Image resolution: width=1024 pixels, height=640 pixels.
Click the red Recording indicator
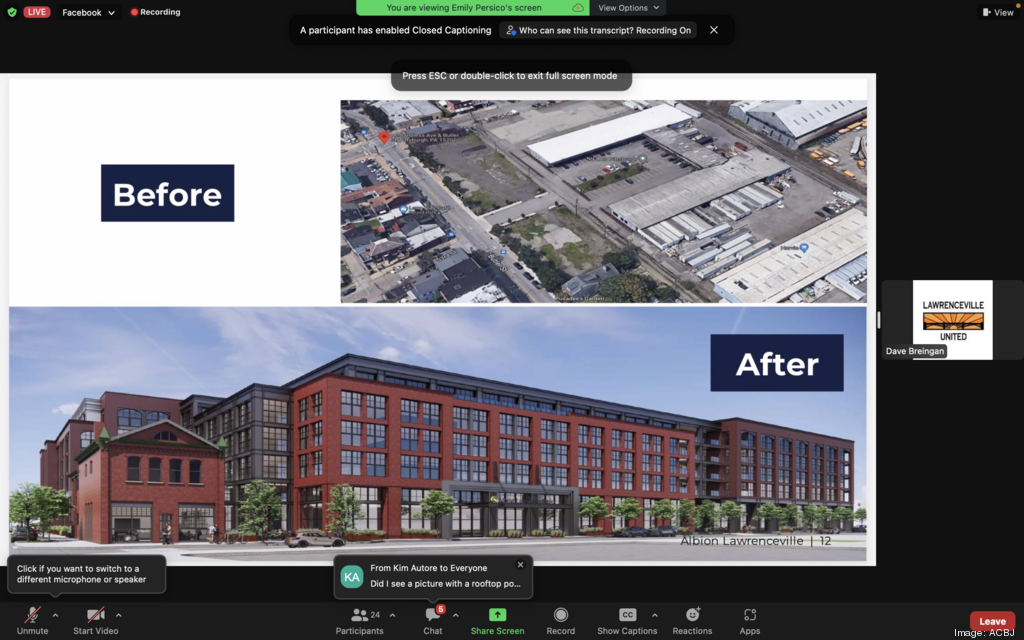pos(155,12)
